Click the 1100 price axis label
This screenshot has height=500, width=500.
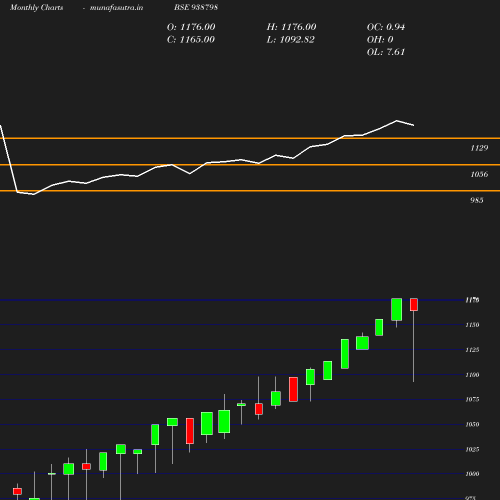[x=472, y=375]
